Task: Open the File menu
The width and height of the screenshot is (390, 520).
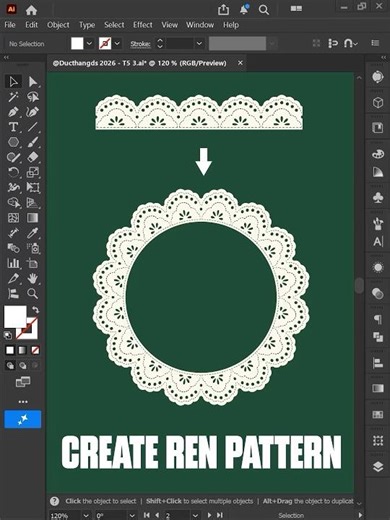Action: point(10,25)
